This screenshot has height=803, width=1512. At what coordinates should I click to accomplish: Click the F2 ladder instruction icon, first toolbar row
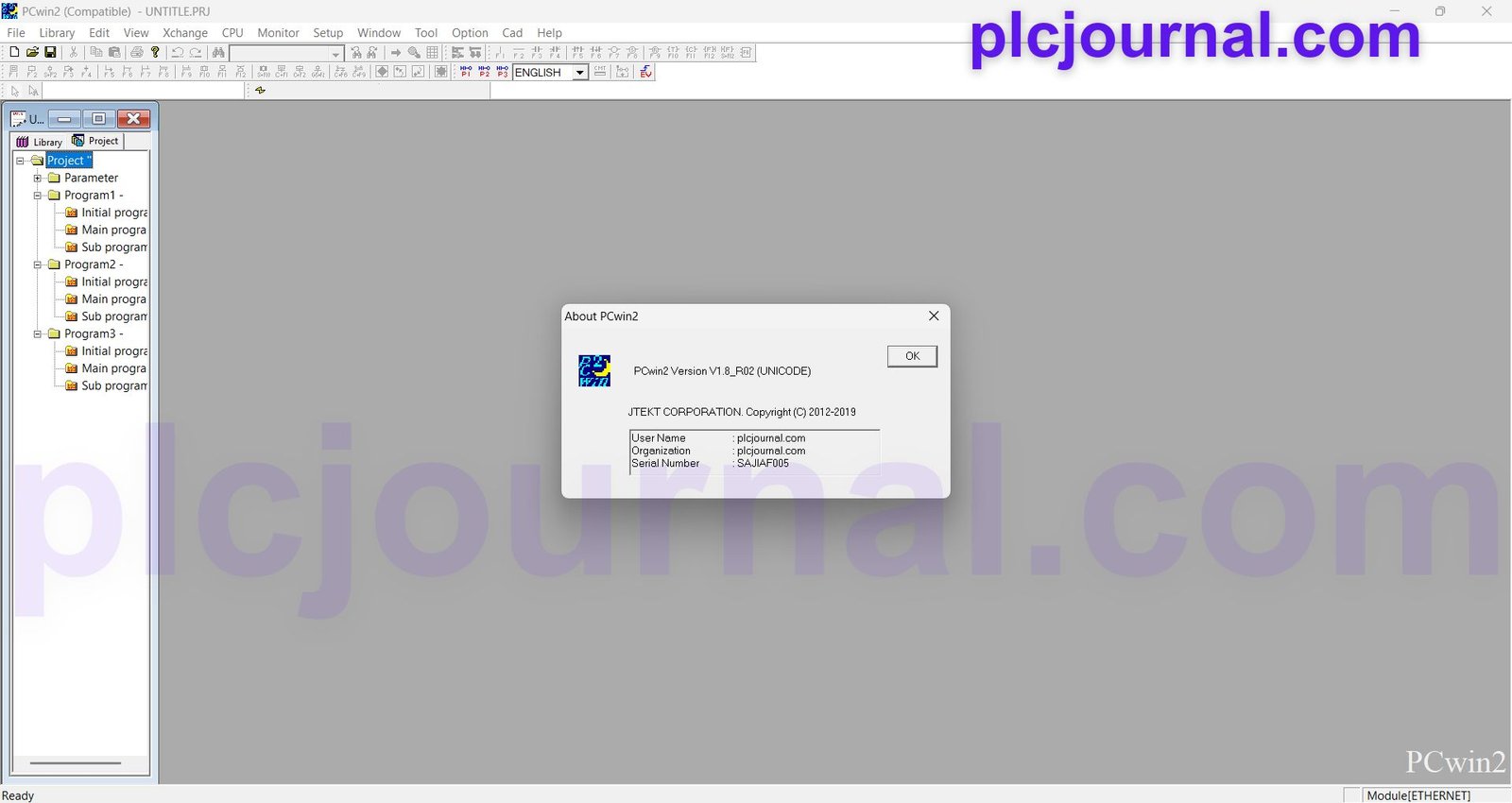click(519, 53)
